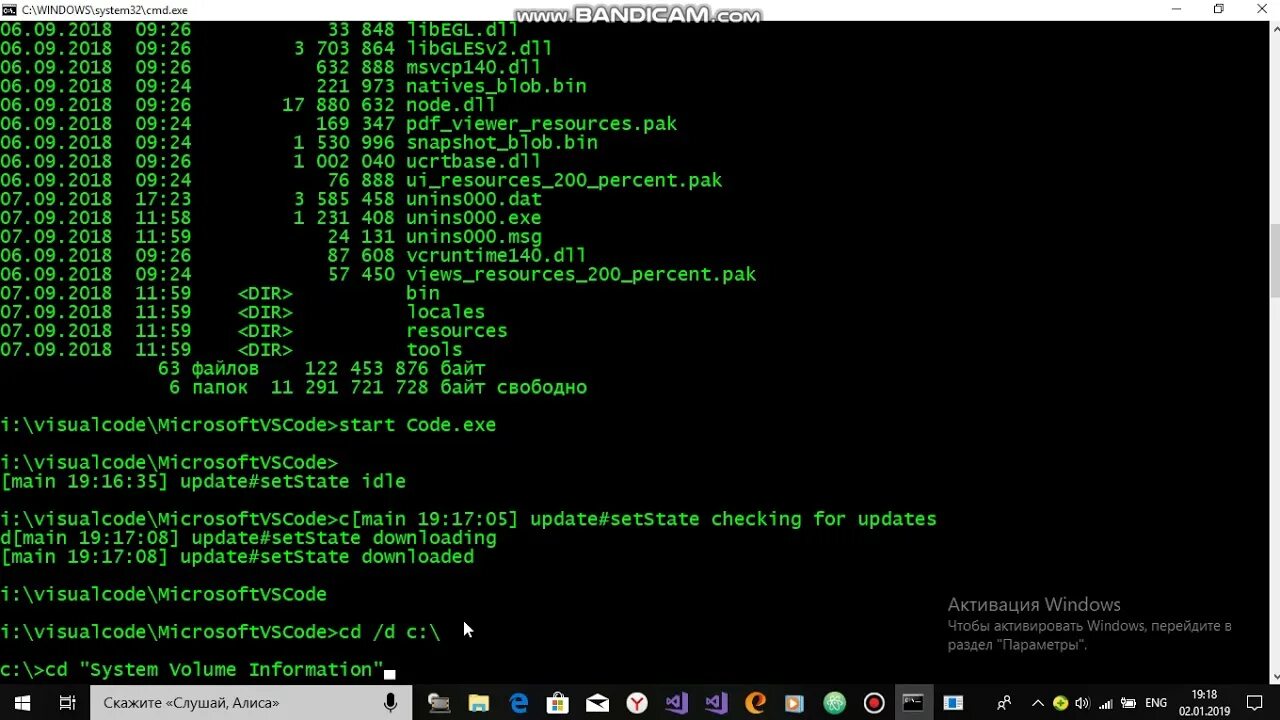Click the 'start Code.exe' command text
Screen dimensions: 1280x720
(417, 425)
